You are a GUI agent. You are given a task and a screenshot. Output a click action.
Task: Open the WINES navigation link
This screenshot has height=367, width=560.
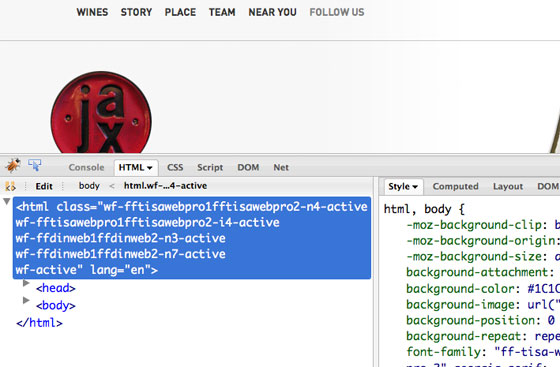92,12
